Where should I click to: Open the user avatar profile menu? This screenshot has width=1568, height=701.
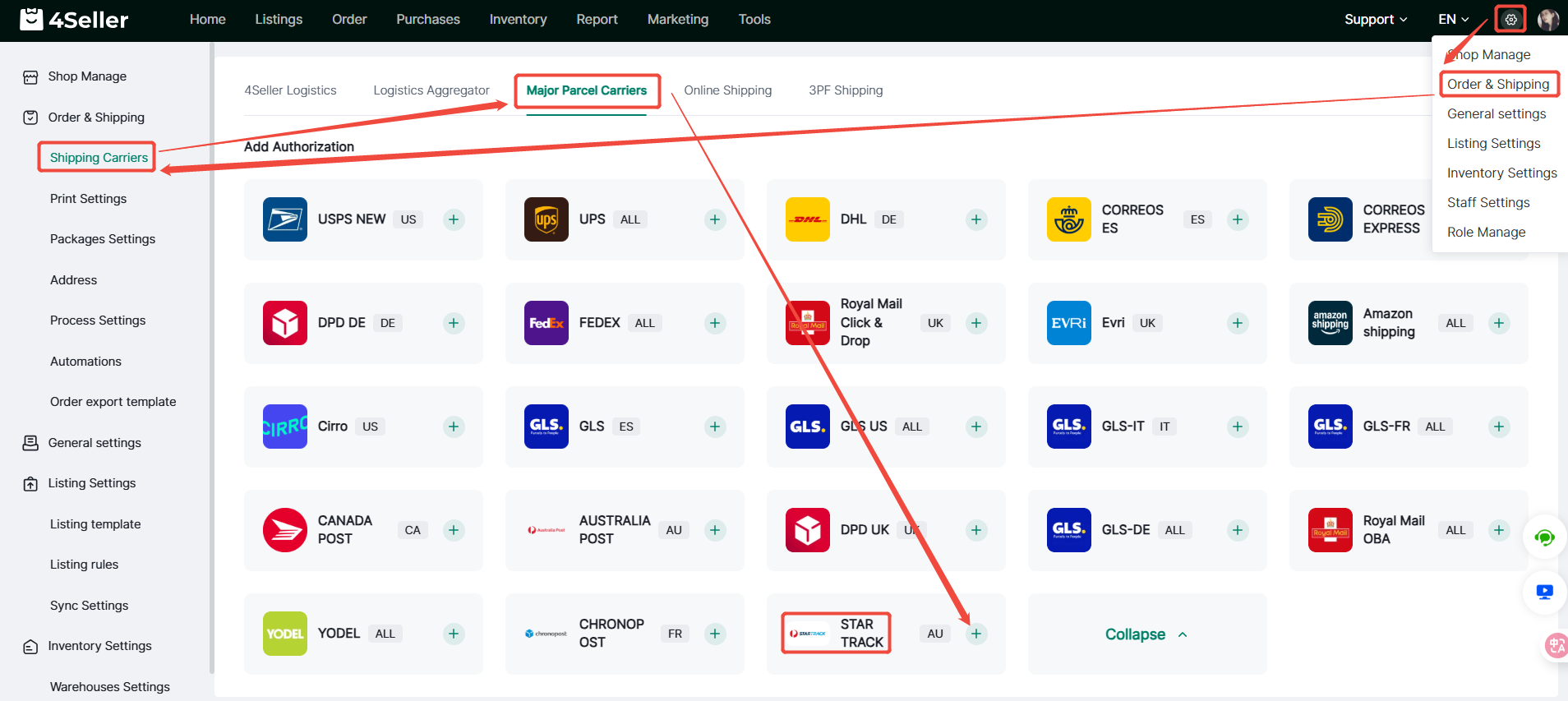(1548, 20)
